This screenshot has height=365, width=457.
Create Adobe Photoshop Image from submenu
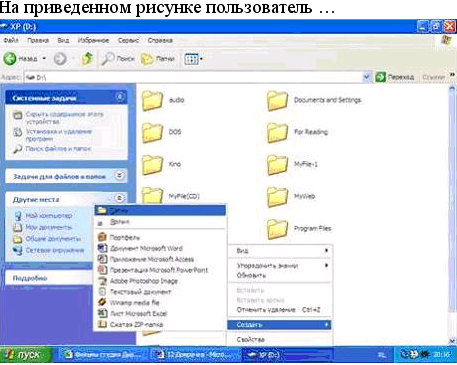160,281
